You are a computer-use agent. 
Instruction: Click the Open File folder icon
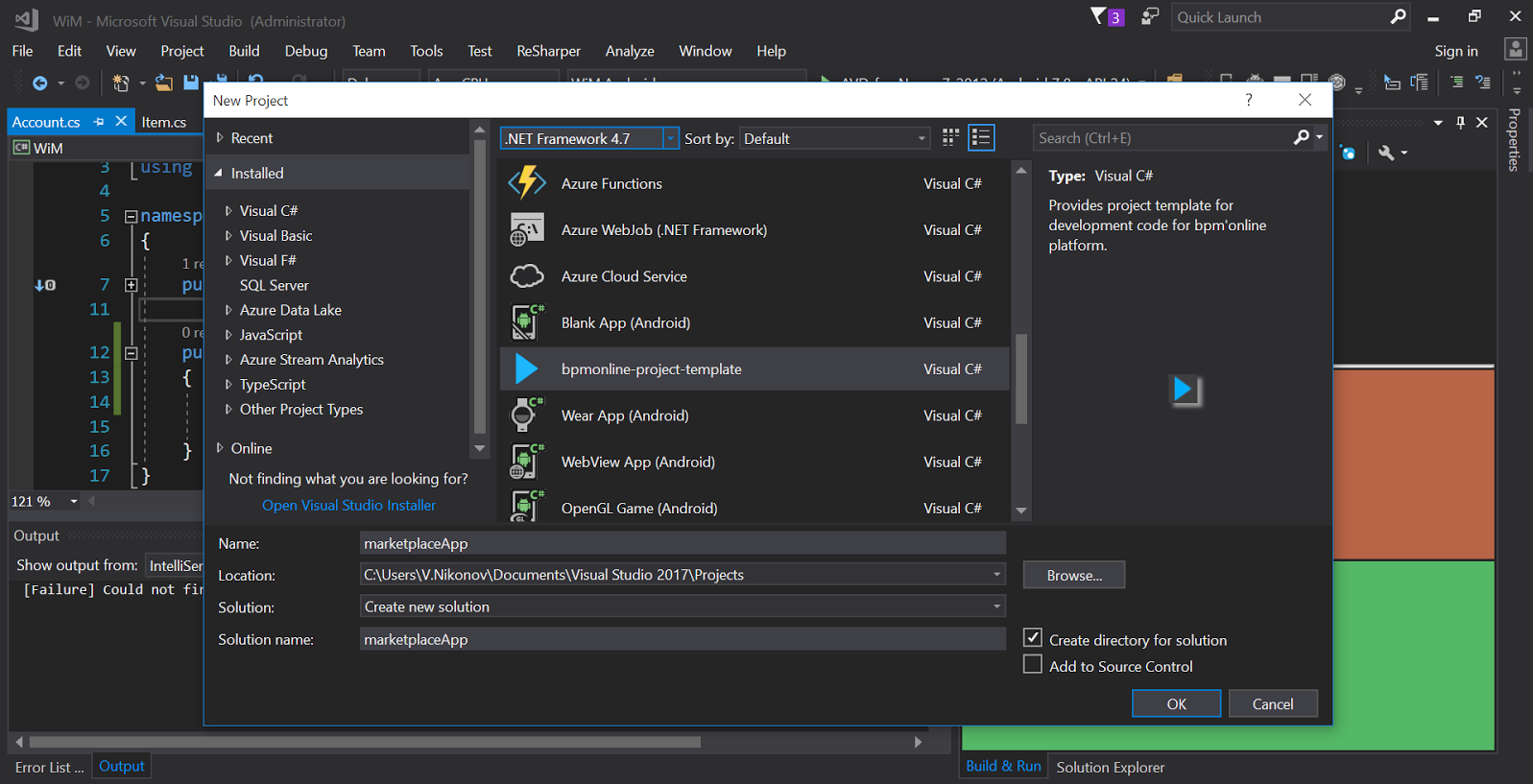pyautogui.click(x=164, y=83)
